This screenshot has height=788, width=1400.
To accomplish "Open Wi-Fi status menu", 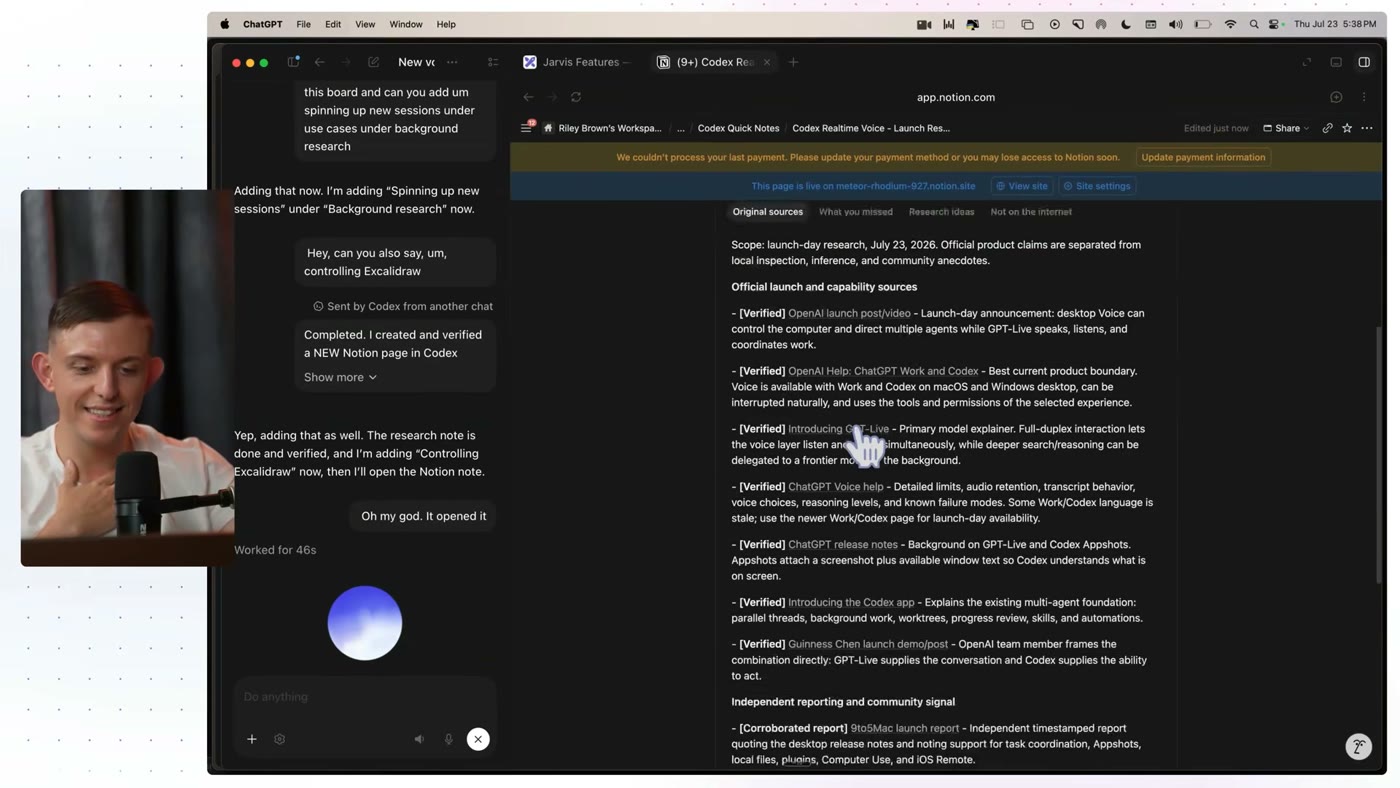I will (x=1230, y=24).
